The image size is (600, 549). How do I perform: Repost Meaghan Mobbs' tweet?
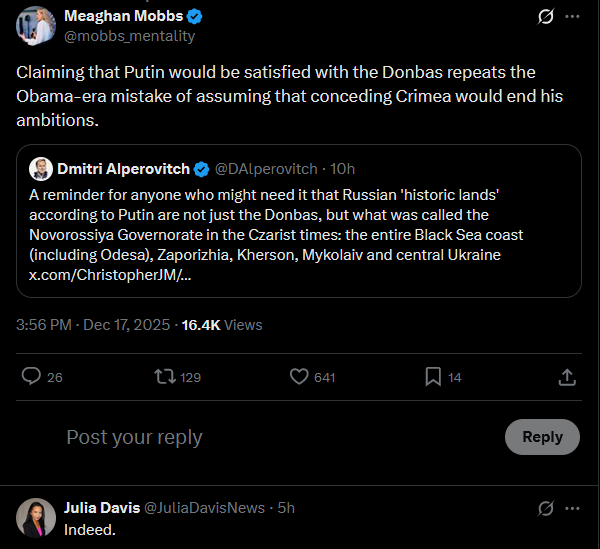tap(159, 376)
